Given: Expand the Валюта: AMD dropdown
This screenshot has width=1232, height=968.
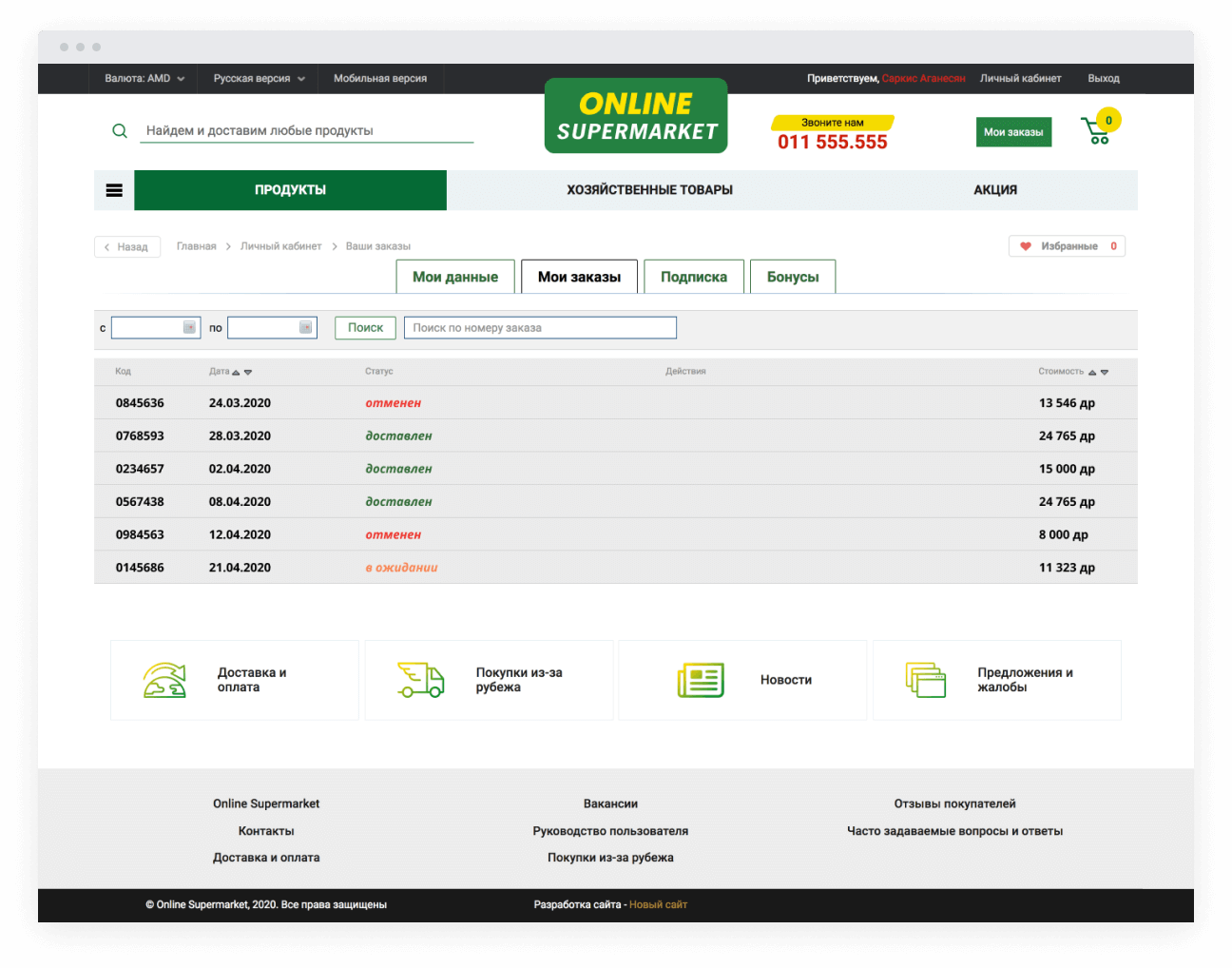Looking at the screenshot, I should coord(144,79).
